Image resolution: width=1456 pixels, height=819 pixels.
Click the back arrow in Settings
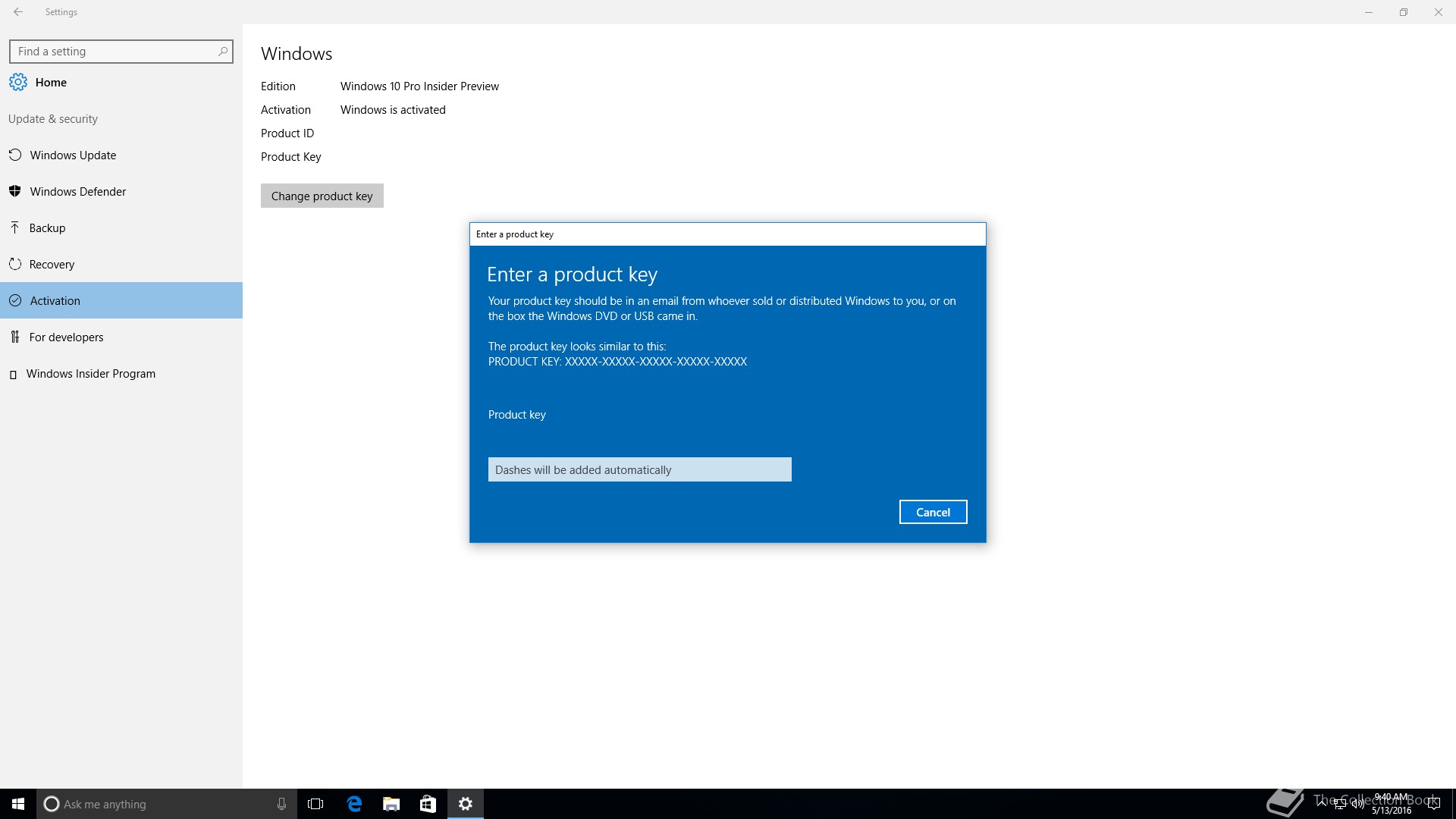[18, 12]
